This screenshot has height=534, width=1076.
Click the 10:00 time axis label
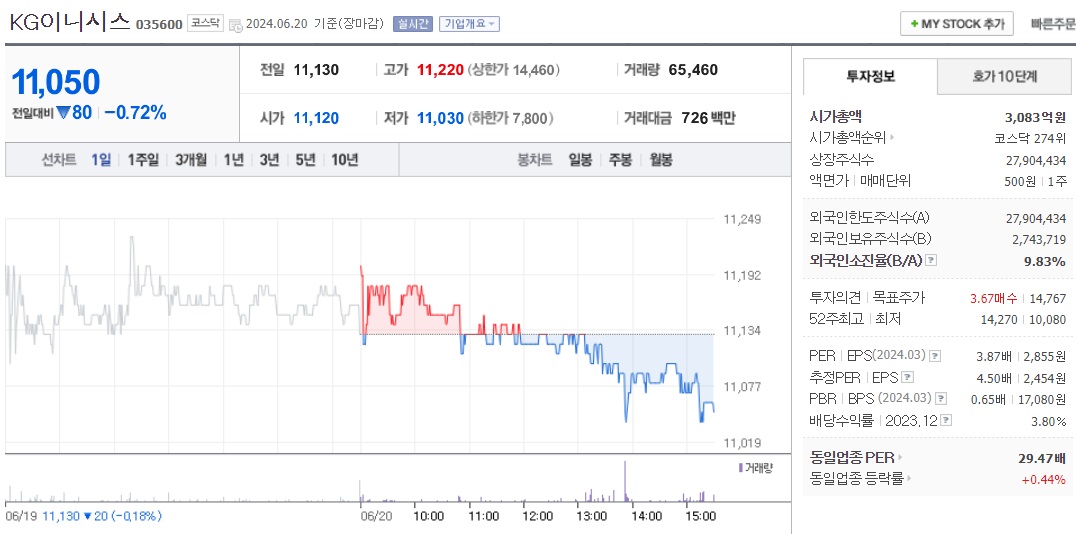428,515
